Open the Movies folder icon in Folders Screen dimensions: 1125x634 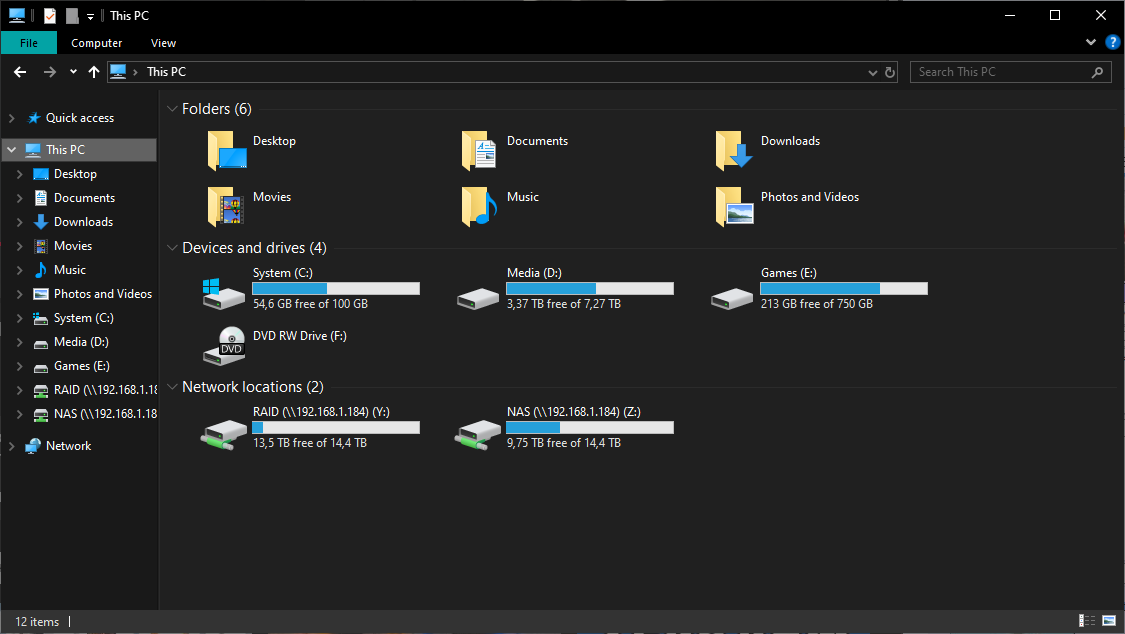click(226, 206)
